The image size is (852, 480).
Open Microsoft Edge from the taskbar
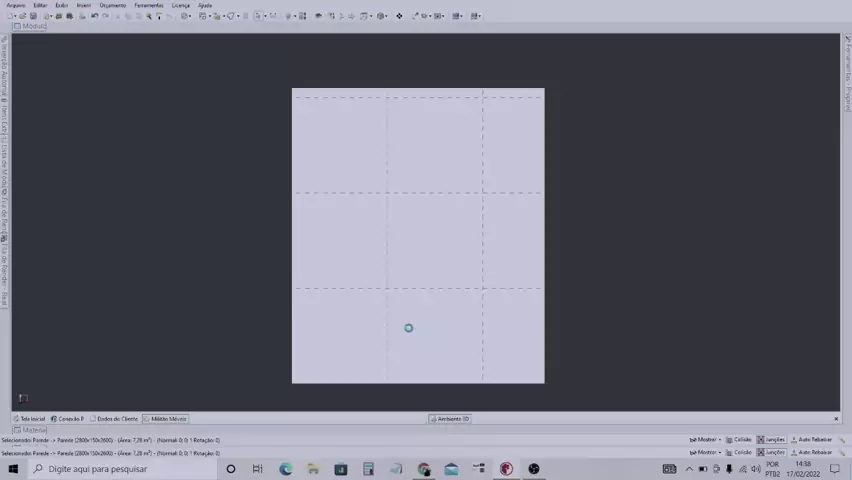coord(286,469)
